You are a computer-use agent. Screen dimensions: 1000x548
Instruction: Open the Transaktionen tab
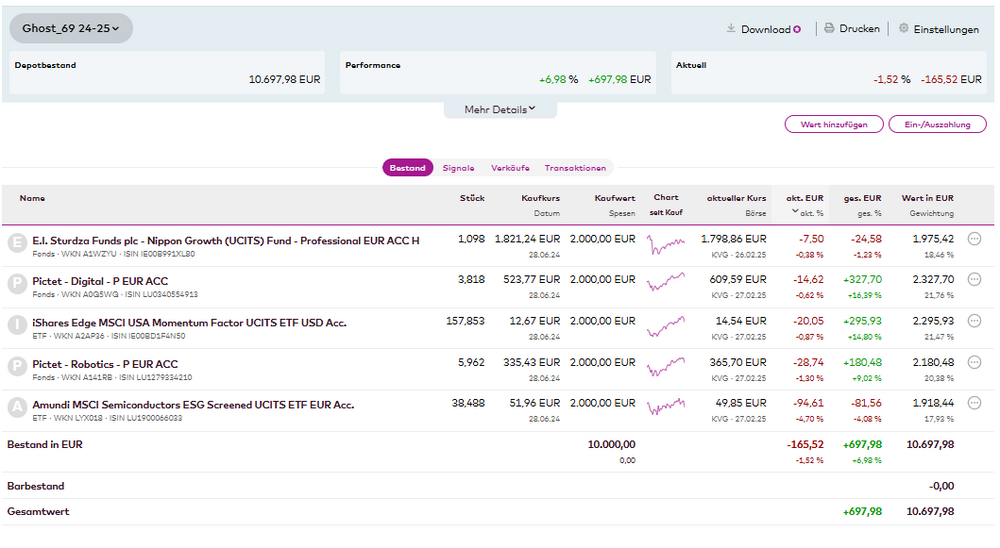575,168
